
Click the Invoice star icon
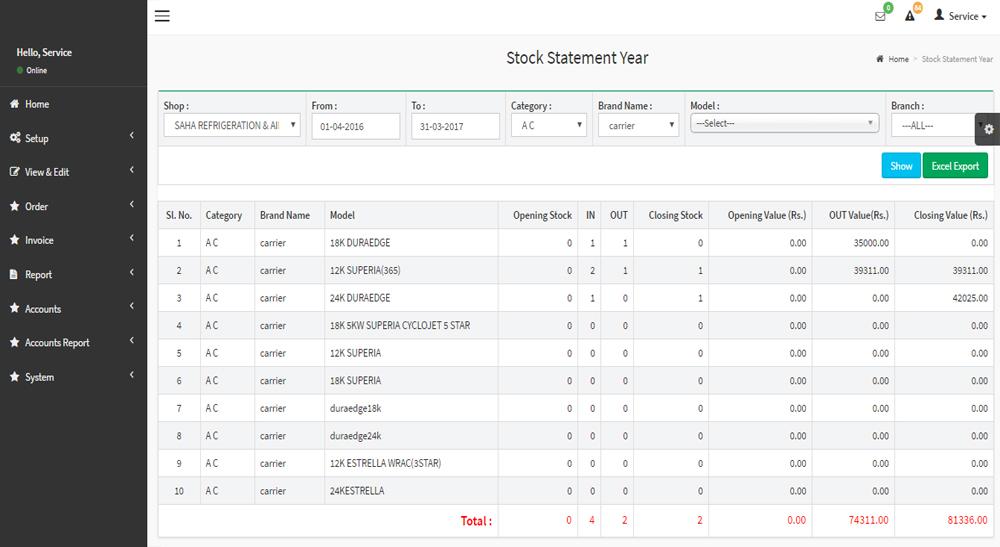pos(14,240)
